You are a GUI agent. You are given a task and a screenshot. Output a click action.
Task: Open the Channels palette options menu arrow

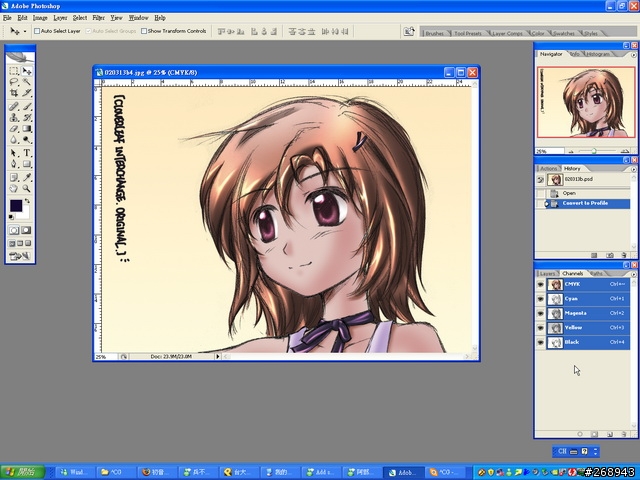(633, 274)
